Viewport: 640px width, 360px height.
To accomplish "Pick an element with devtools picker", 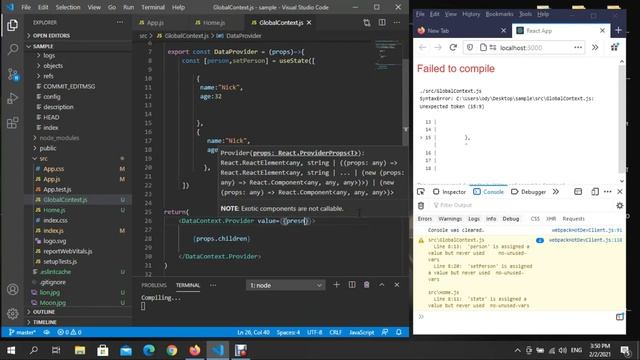I will (x=421, y=191).
